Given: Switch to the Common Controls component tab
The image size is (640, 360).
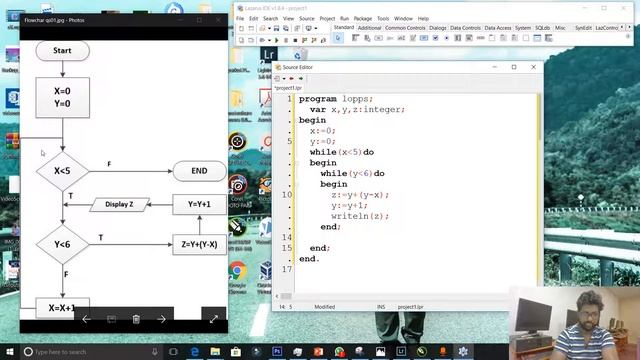Looking at the screenshot, I should tap(405, 28).
